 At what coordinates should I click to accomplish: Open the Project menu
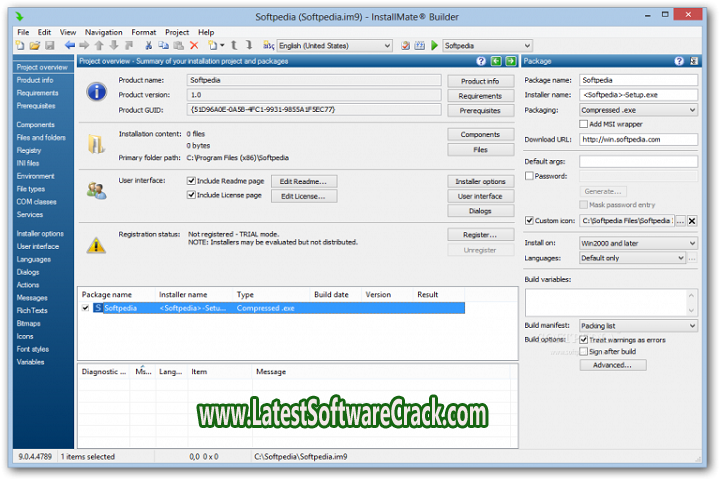pos(177,32)
